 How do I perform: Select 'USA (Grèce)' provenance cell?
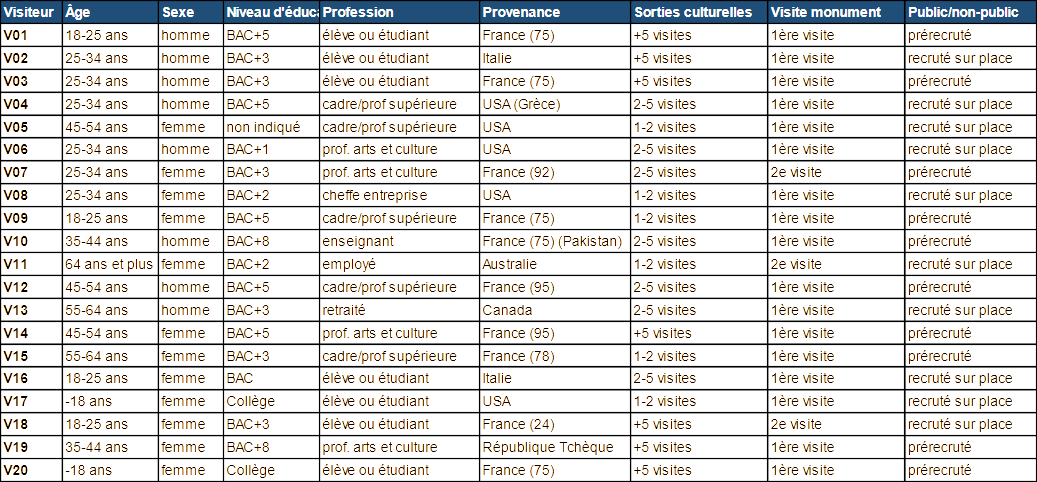555,104
